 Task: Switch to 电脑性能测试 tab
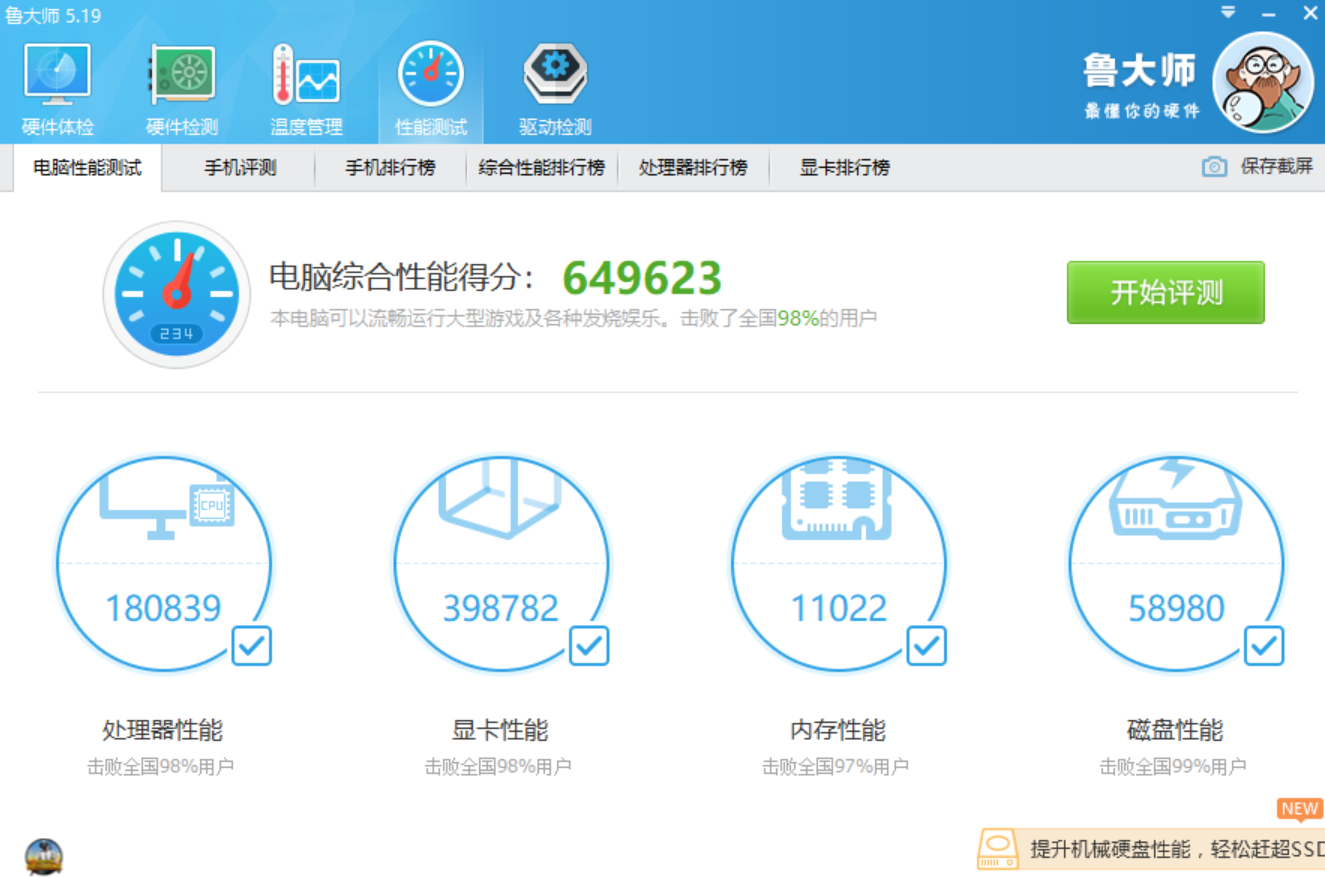[87, 167]
